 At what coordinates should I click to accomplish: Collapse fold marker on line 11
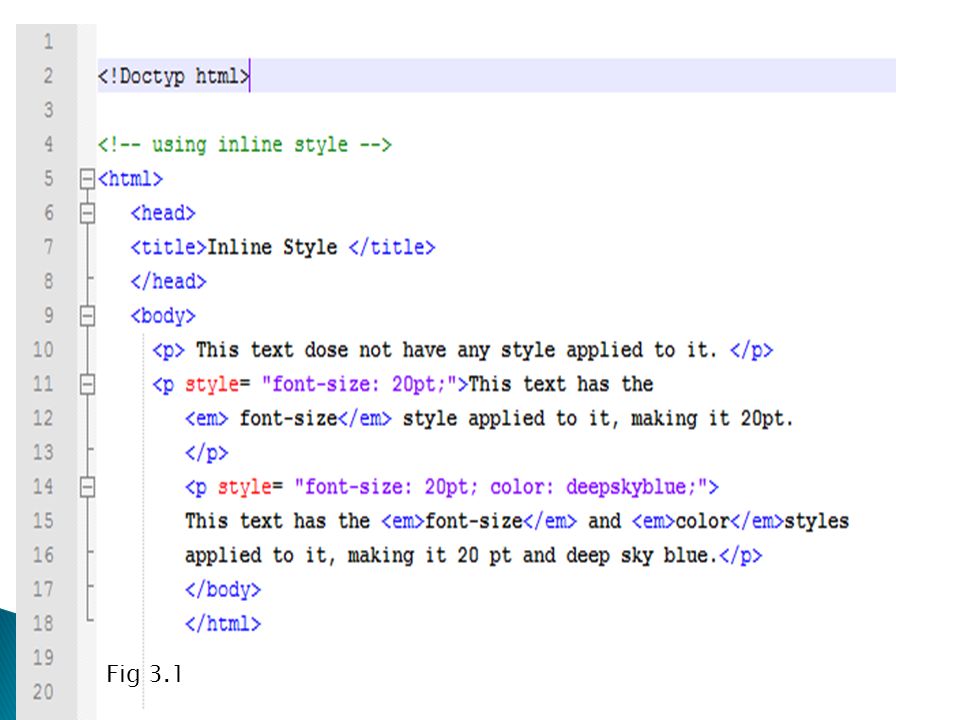(88, 384)
